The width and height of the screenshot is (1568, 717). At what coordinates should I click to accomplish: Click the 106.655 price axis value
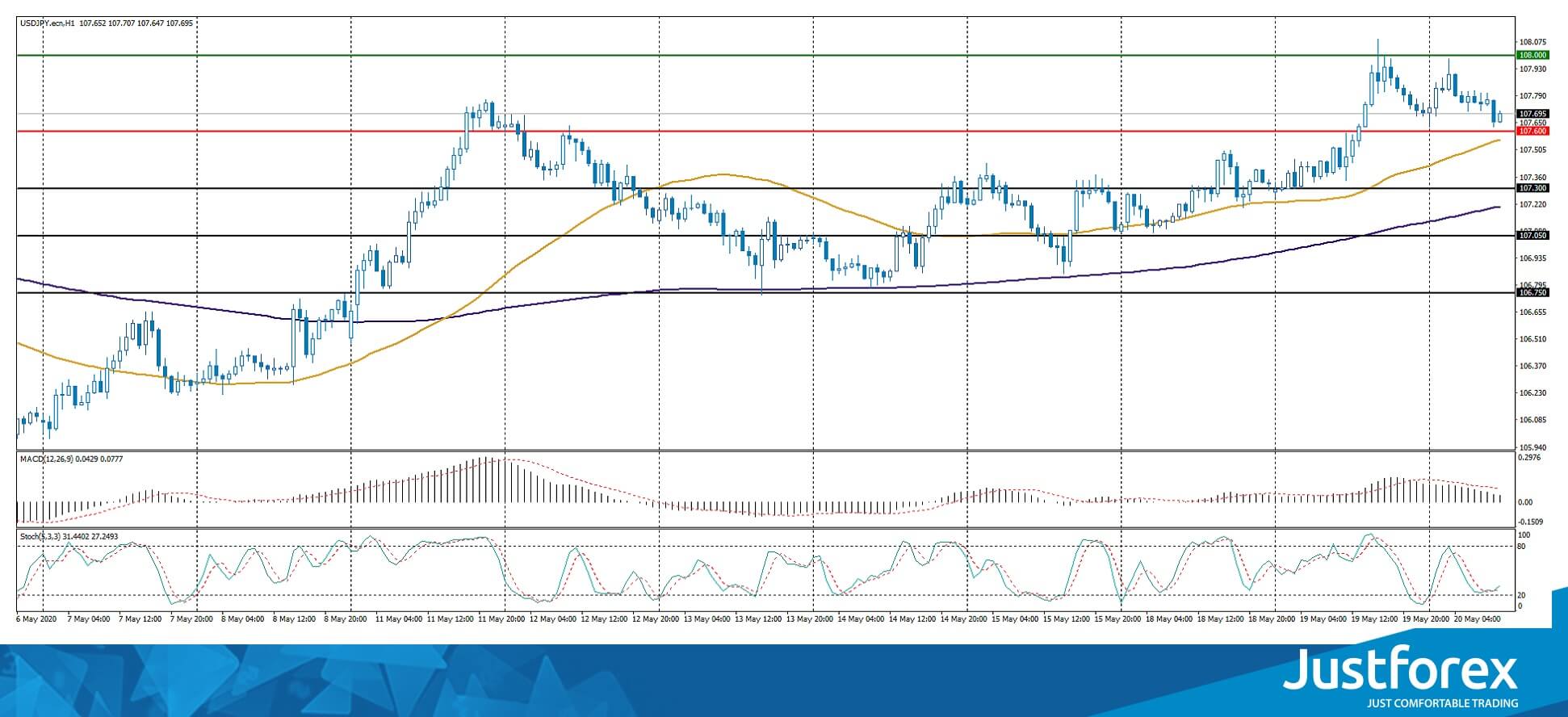point(1532,312)
